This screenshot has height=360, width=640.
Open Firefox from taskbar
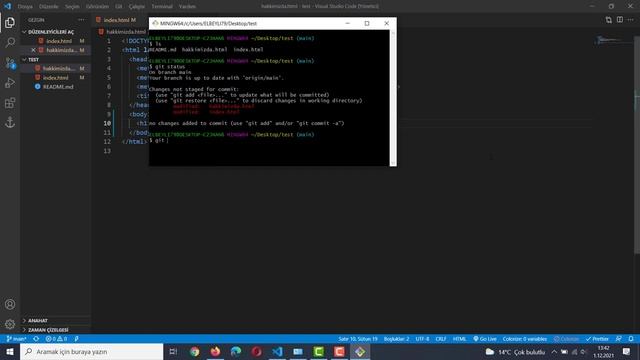tap(215, 351)
